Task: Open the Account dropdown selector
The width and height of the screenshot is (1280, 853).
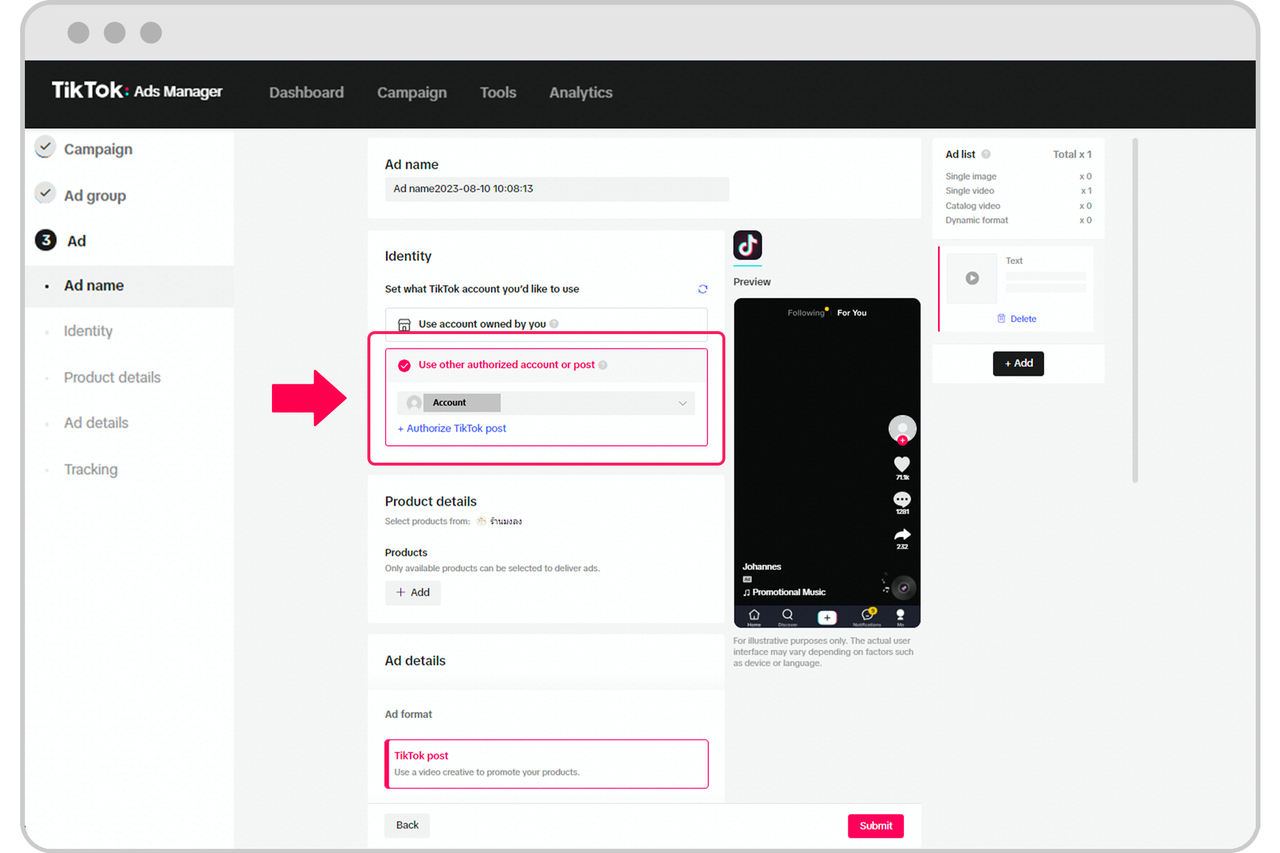Action: point(546,403)
